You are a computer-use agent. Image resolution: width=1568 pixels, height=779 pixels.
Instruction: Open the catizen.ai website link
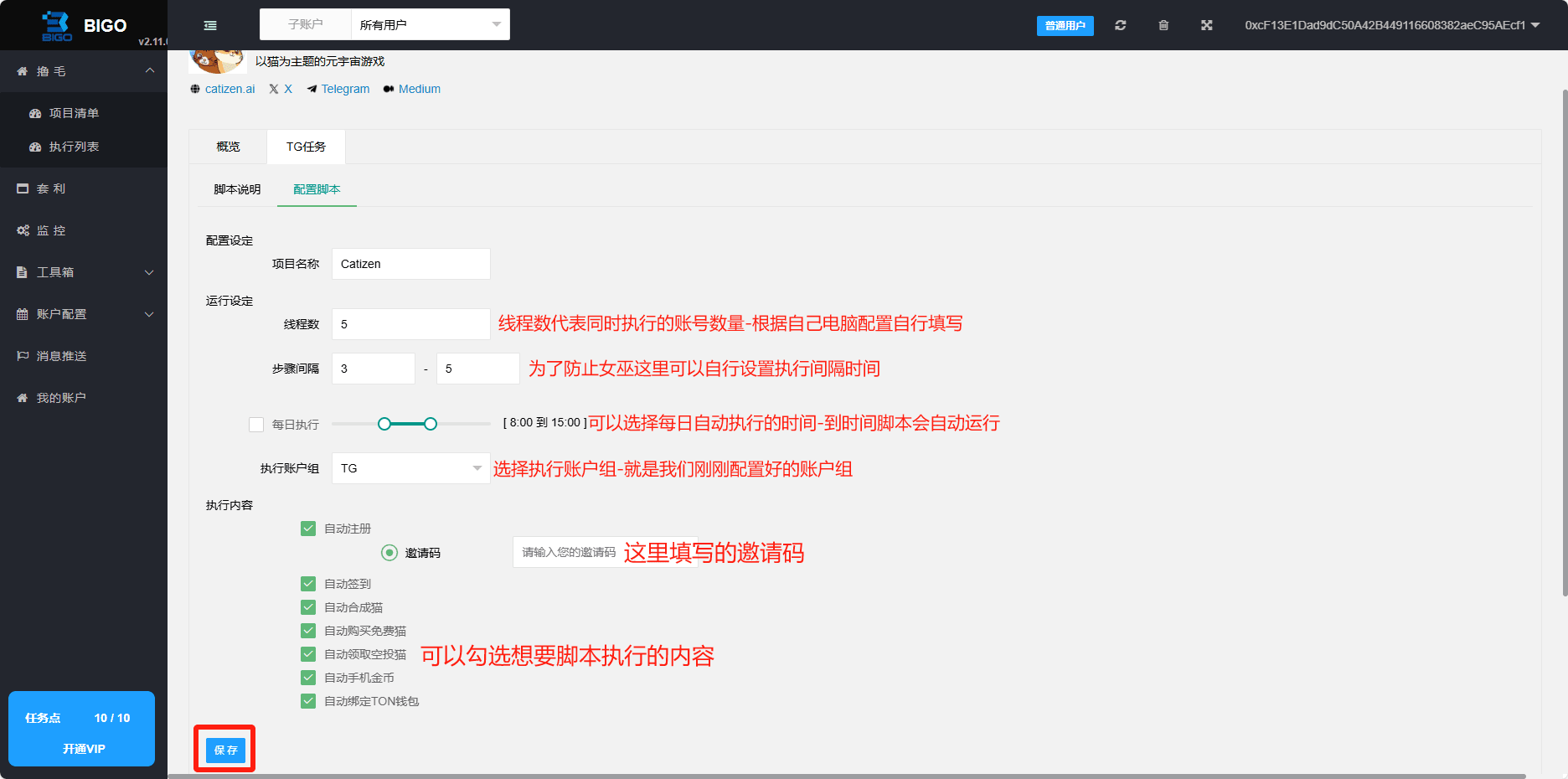230,89
